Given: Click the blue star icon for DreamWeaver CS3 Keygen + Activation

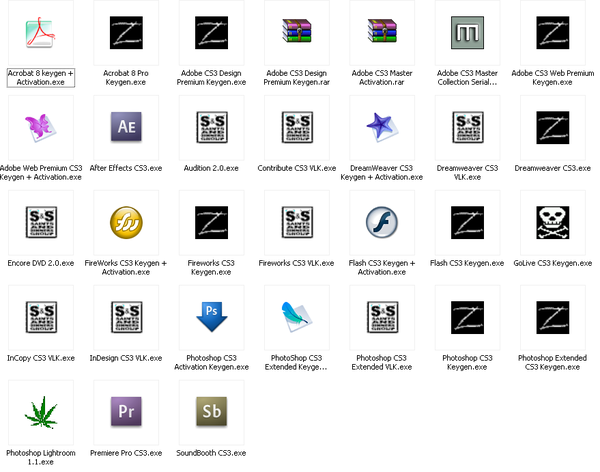Looking at the screenshot, I should (x=382, y=127).
